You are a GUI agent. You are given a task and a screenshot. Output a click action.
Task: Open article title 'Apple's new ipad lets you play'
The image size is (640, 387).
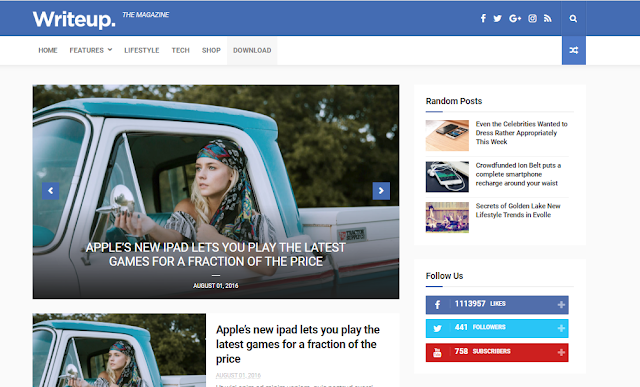pyautogui.click(x=298, y=344)
